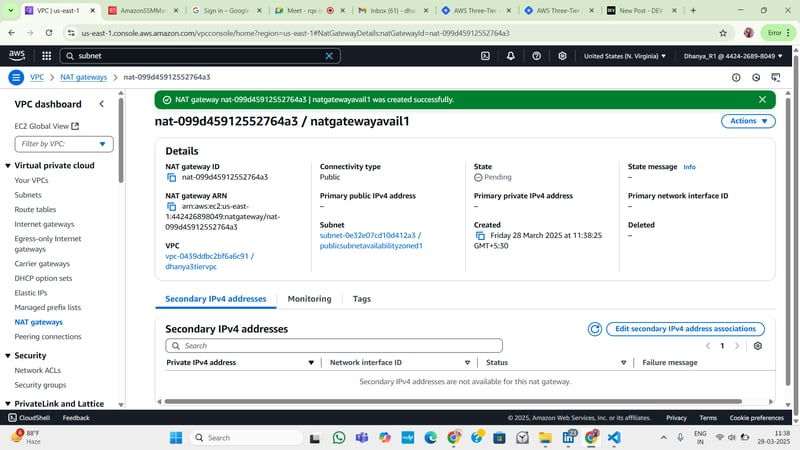Open the State message Info link

[x=689, y=167]
